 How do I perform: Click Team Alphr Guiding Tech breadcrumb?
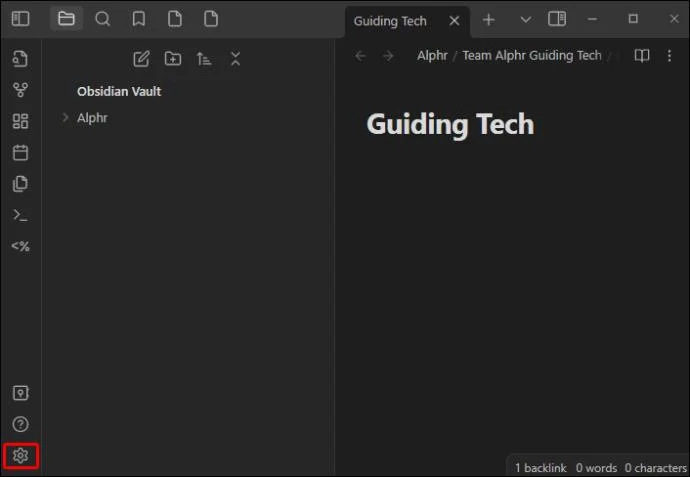point(532,55)
